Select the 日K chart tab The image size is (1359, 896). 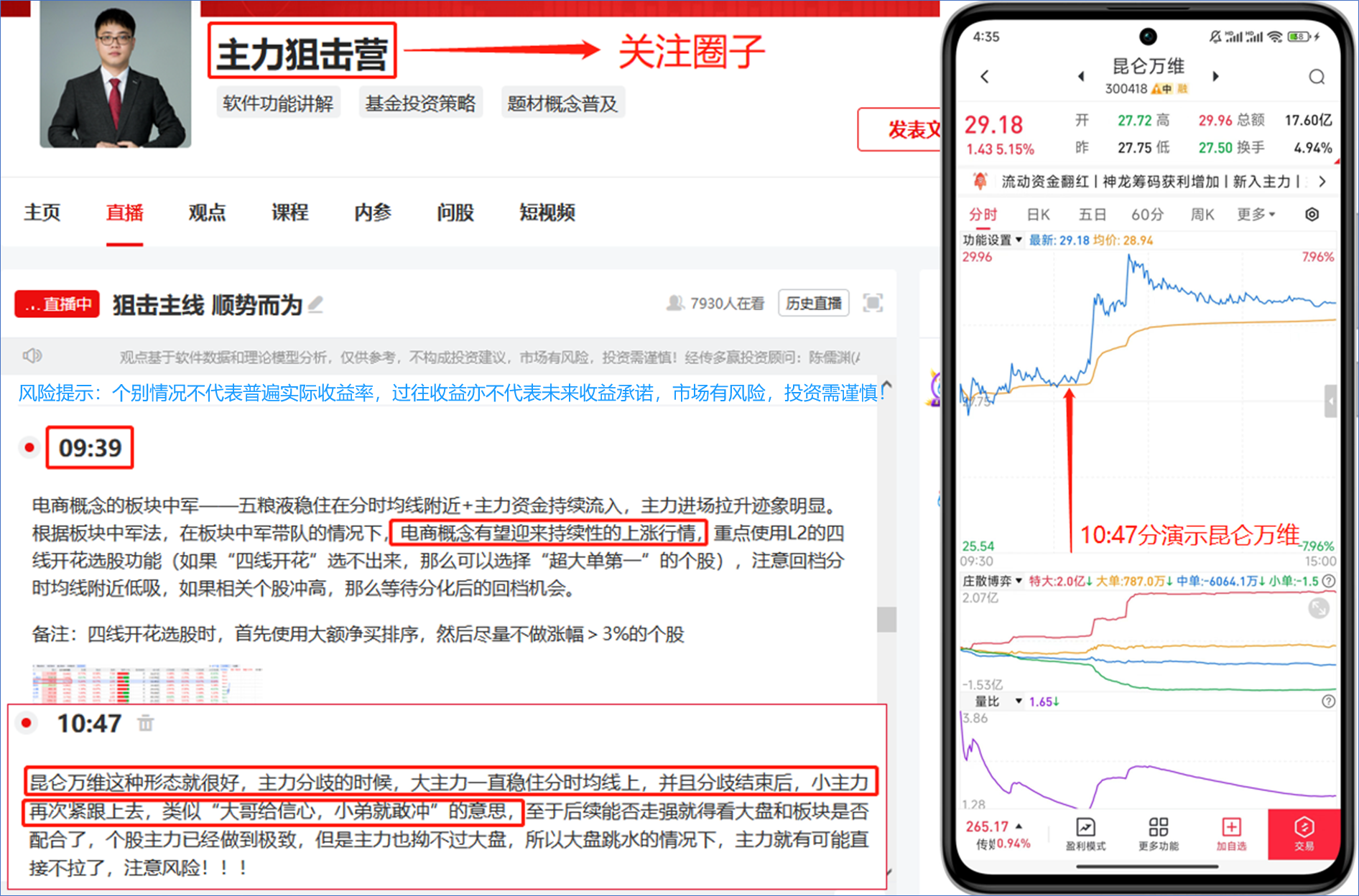[x=1038, y=215]
